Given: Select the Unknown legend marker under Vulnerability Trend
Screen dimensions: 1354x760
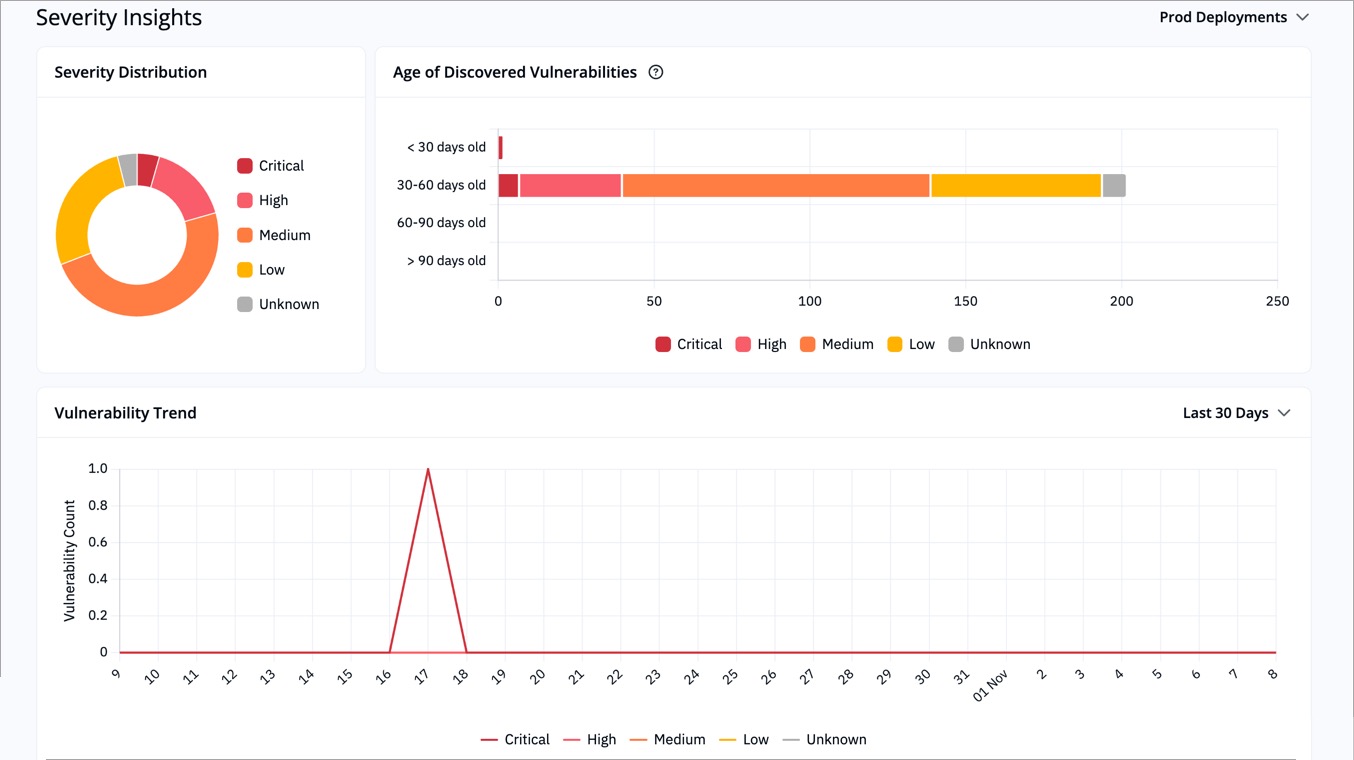Looking at the screenshot, I should tap(793, 739).
